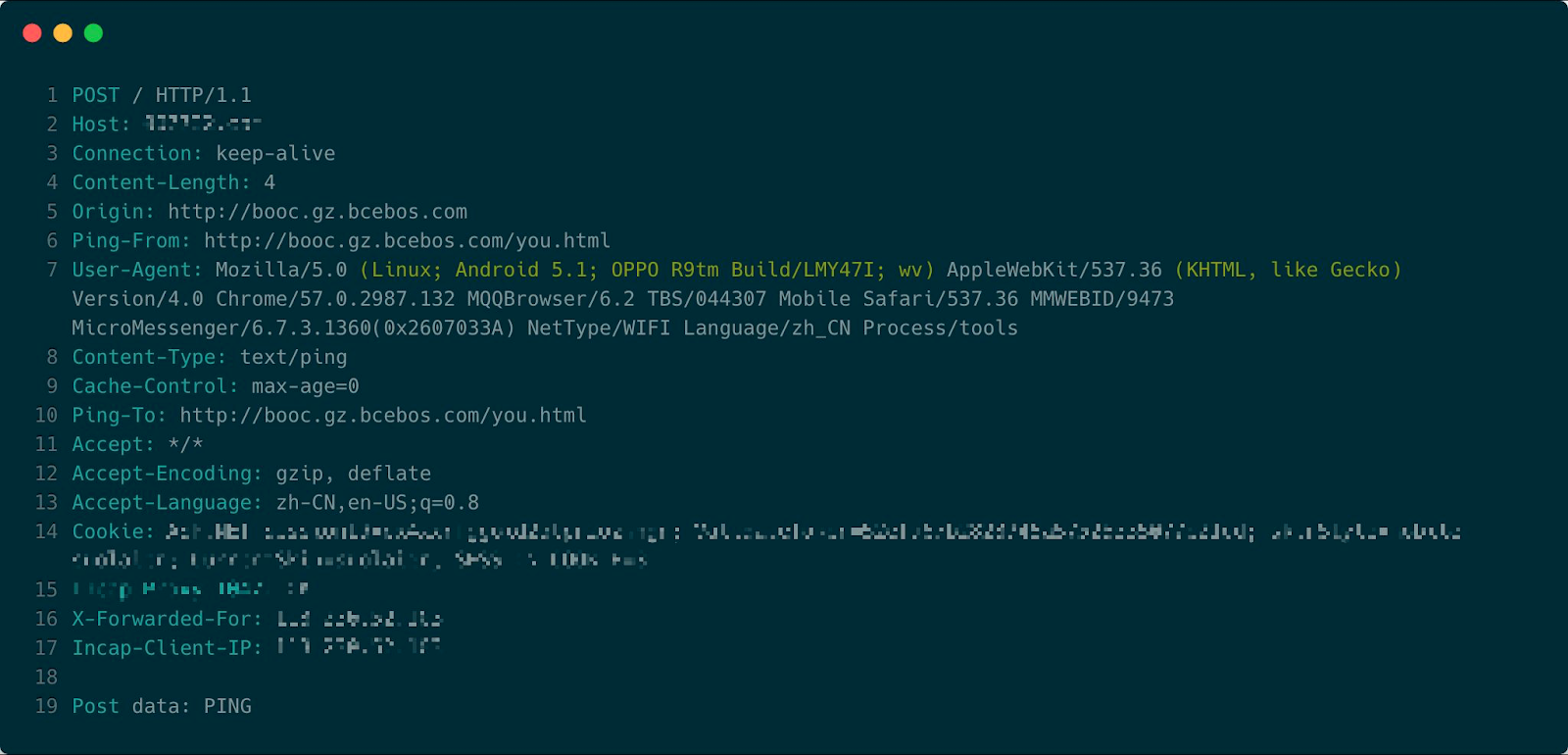
Task: Click the Cookie header name
Action: [x=113, y=531]
